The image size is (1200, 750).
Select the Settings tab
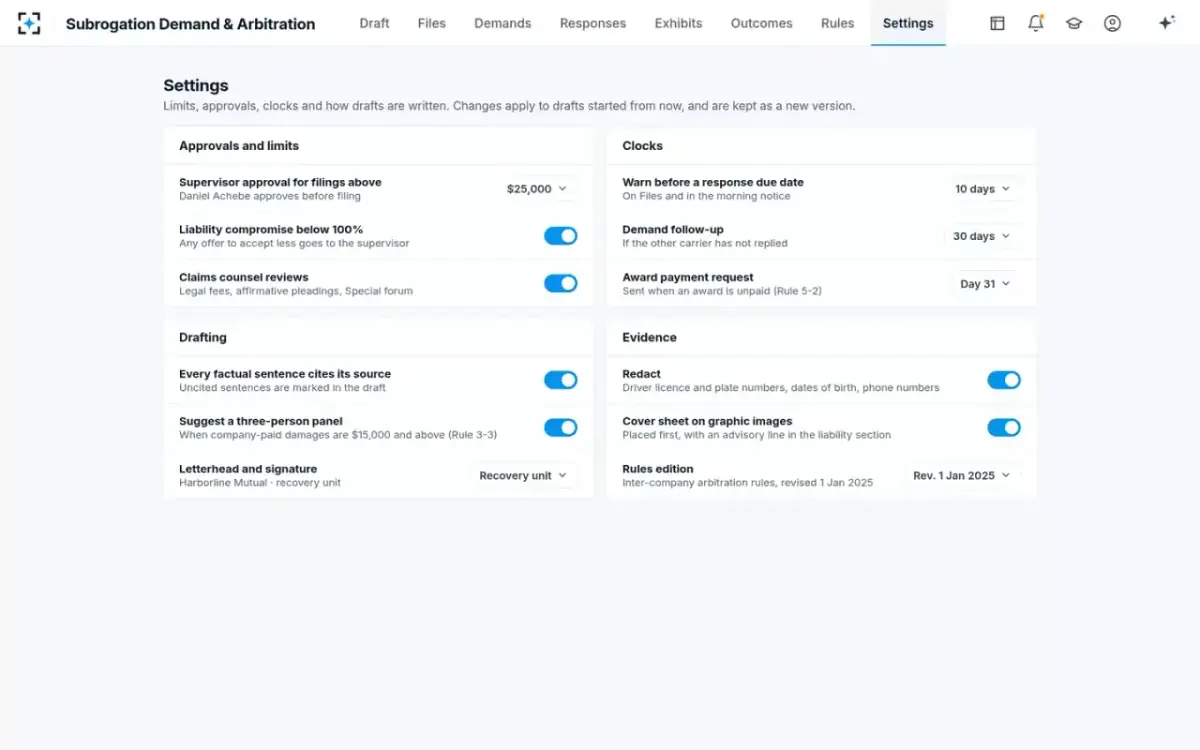[x=908, y=23]
